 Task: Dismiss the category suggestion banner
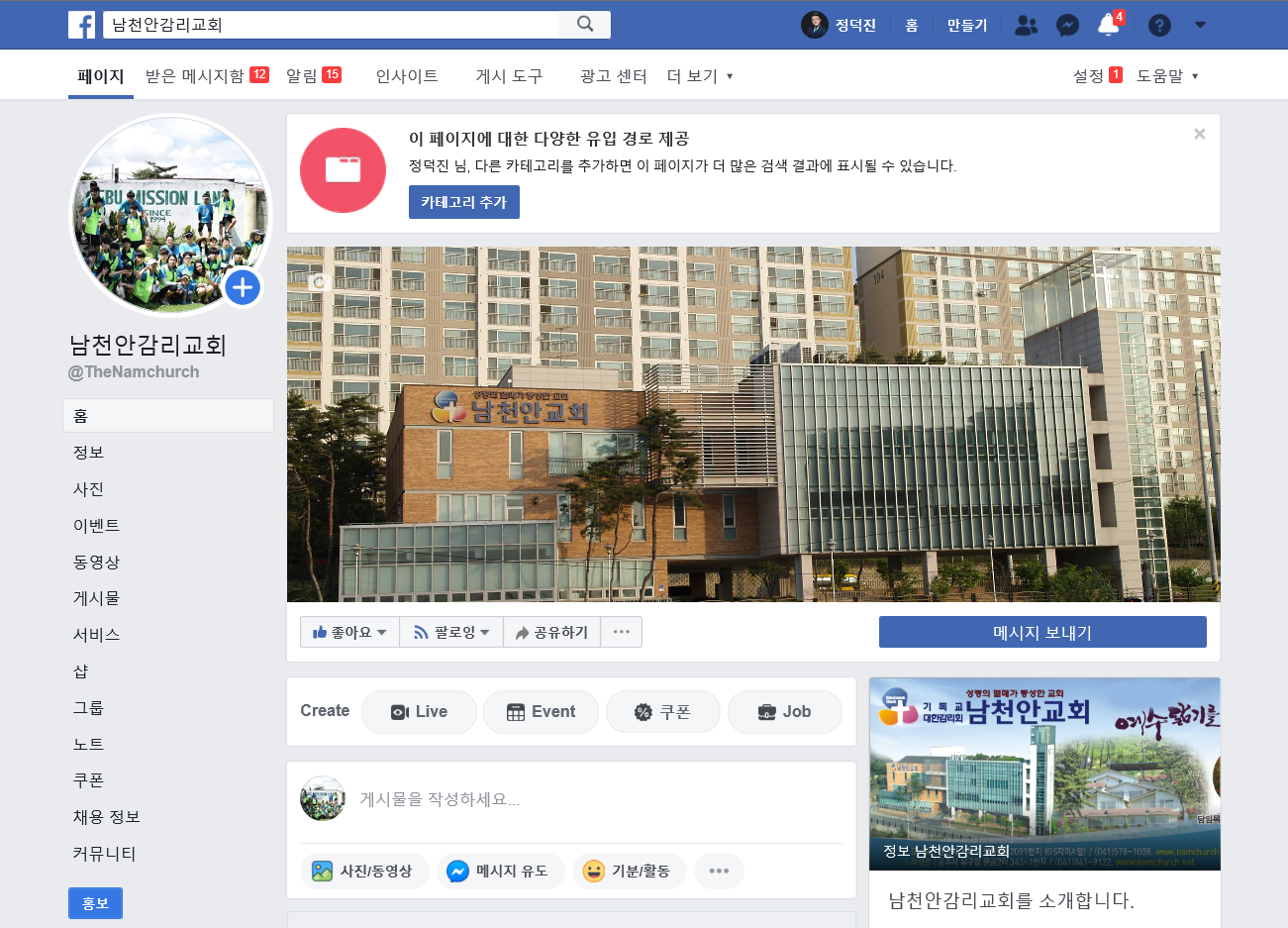click(x=1199, y=134)
